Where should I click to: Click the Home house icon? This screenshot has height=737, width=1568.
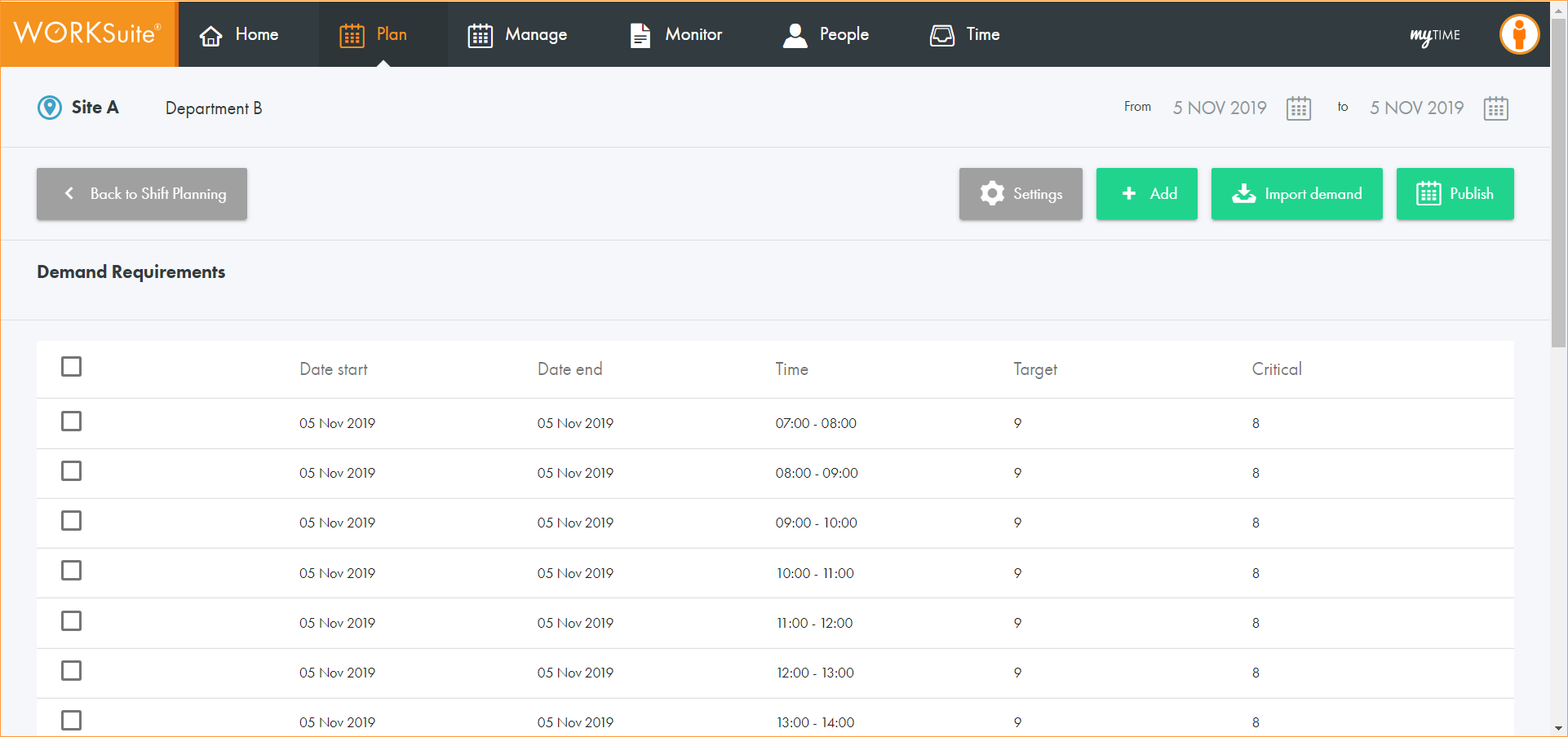click(211, 35)
